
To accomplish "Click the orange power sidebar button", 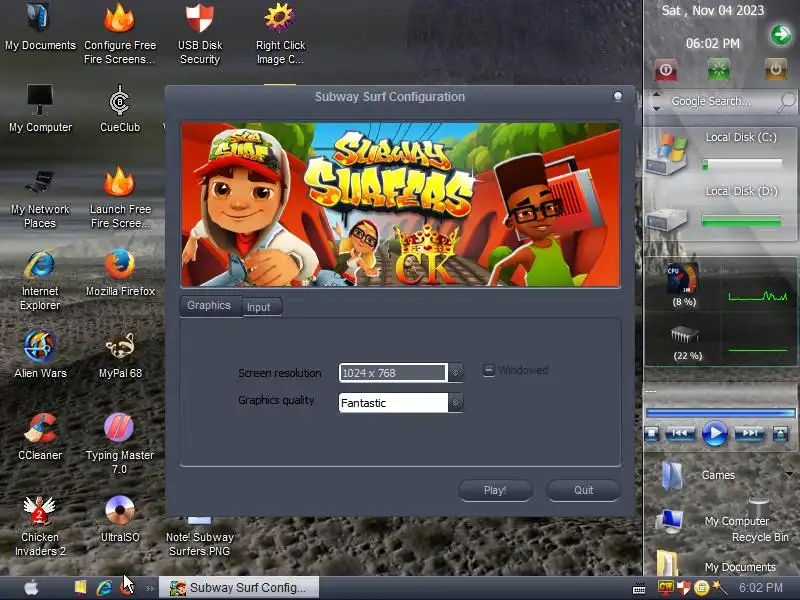I will point(776,70).
